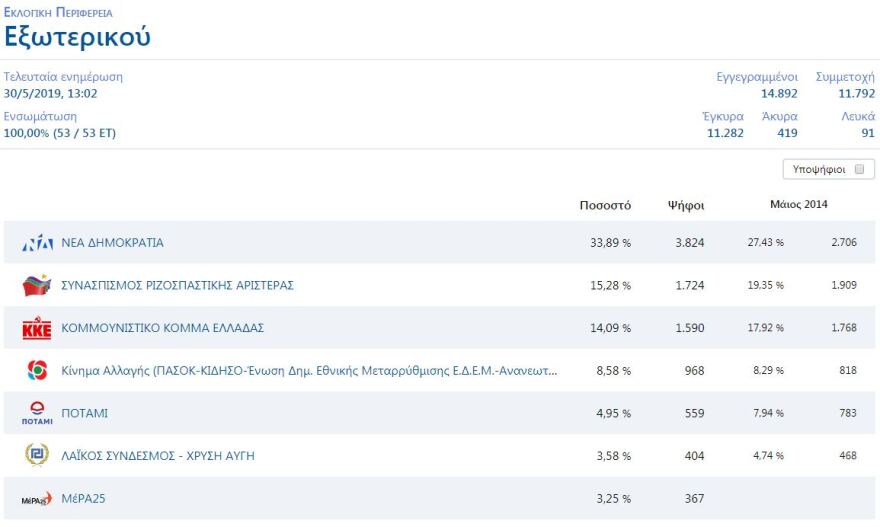Select ΚΟΜΜΟΥΝΙΣΤΙΚΟ ΚΟΜΜΑ ΕΛΛΑΔΑΣ link
The width and height of the screenshot is (880, 527).
click(x=162, y=328)
